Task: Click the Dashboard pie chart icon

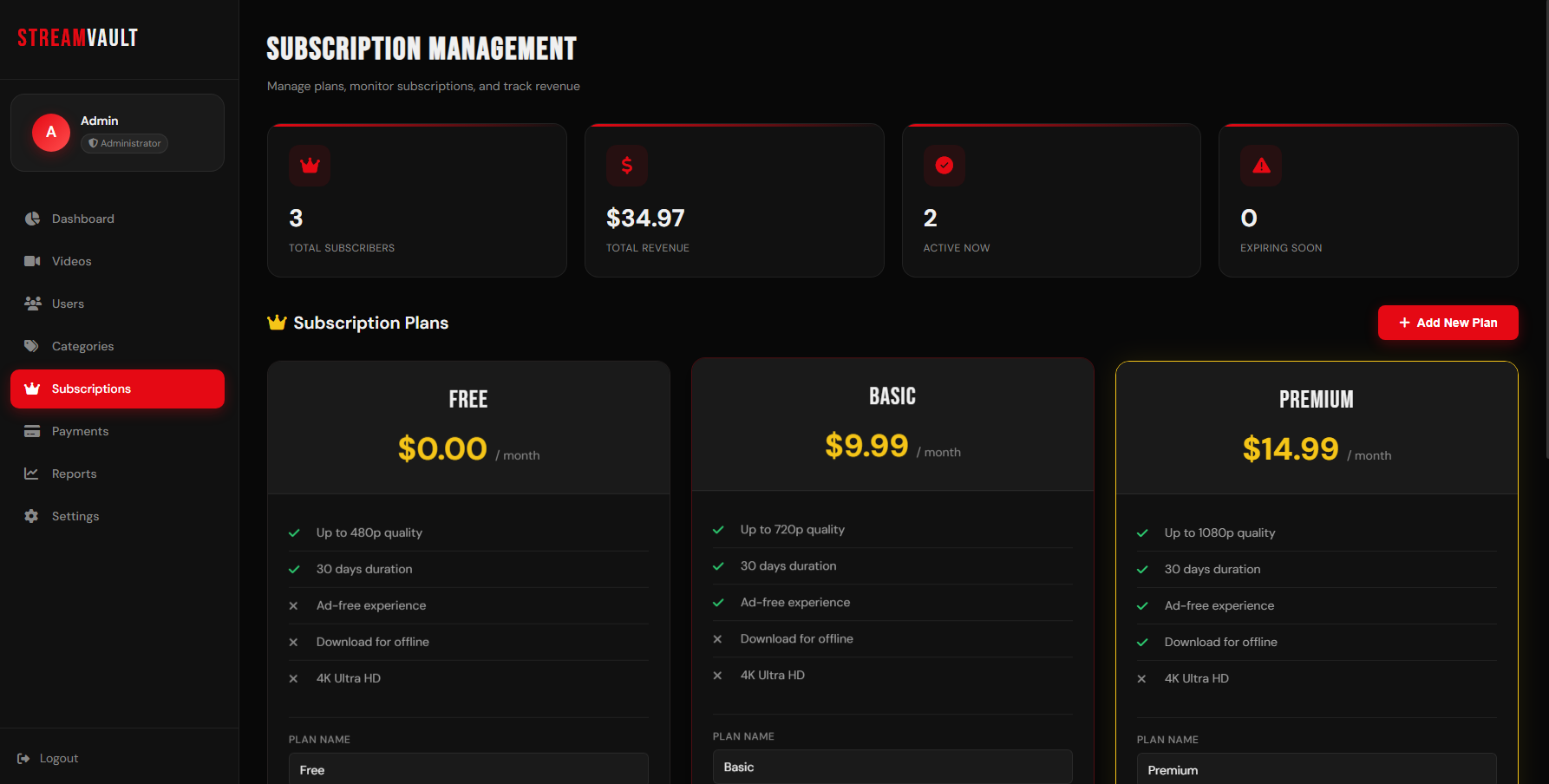Action: coord(32,219)
